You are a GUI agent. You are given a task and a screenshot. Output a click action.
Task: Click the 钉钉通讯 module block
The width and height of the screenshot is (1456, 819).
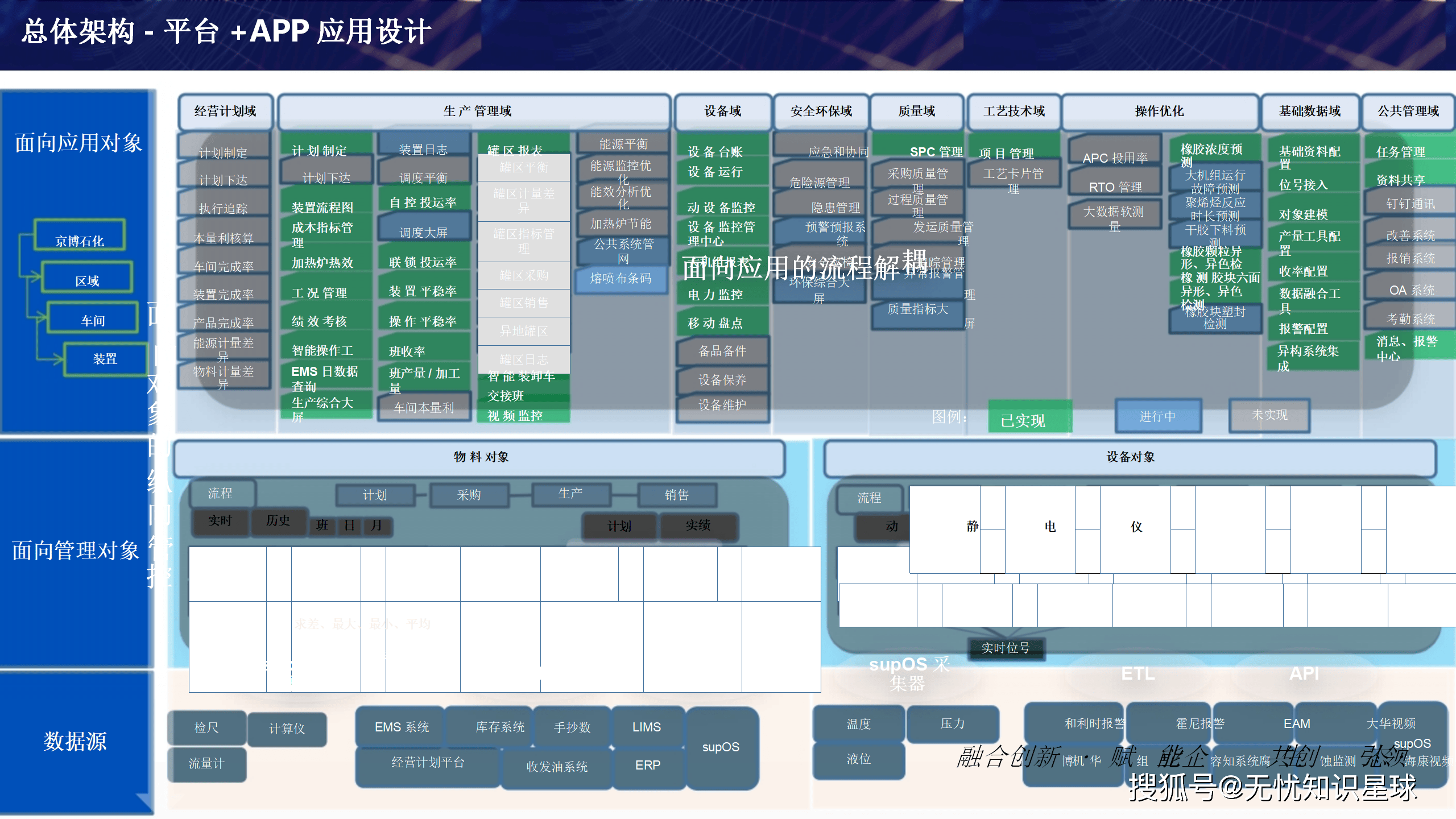[x=1410, y=204]
